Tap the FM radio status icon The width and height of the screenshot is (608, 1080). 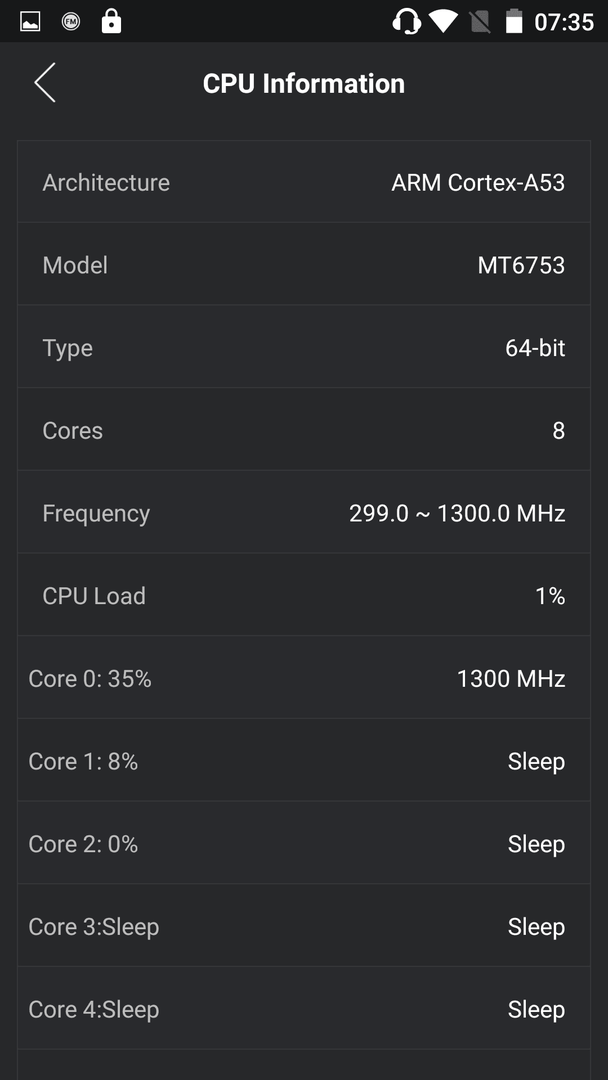click(70, 22)
